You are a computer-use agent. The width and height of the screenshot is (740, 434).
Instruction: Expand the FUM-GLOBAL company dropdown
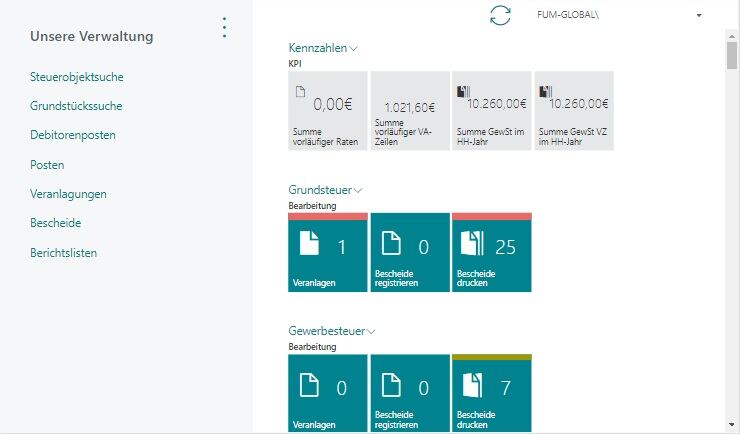pyautogui.click(x=698, y=16)
